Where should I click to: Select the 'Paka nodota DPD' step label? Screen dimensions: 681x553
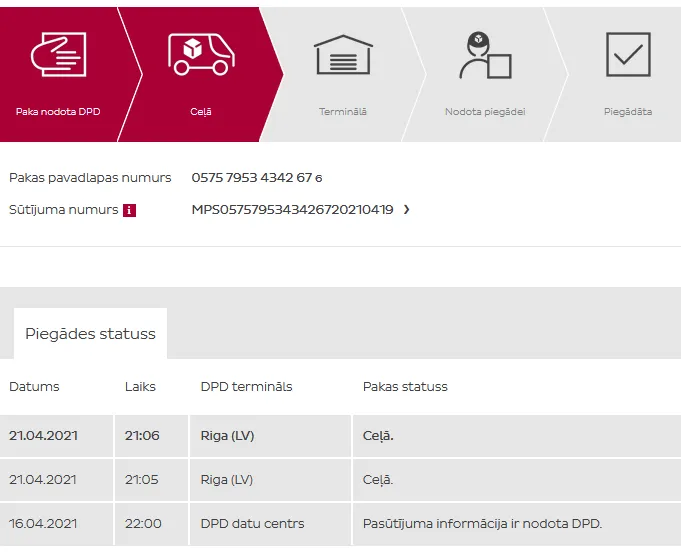[58, 112]
